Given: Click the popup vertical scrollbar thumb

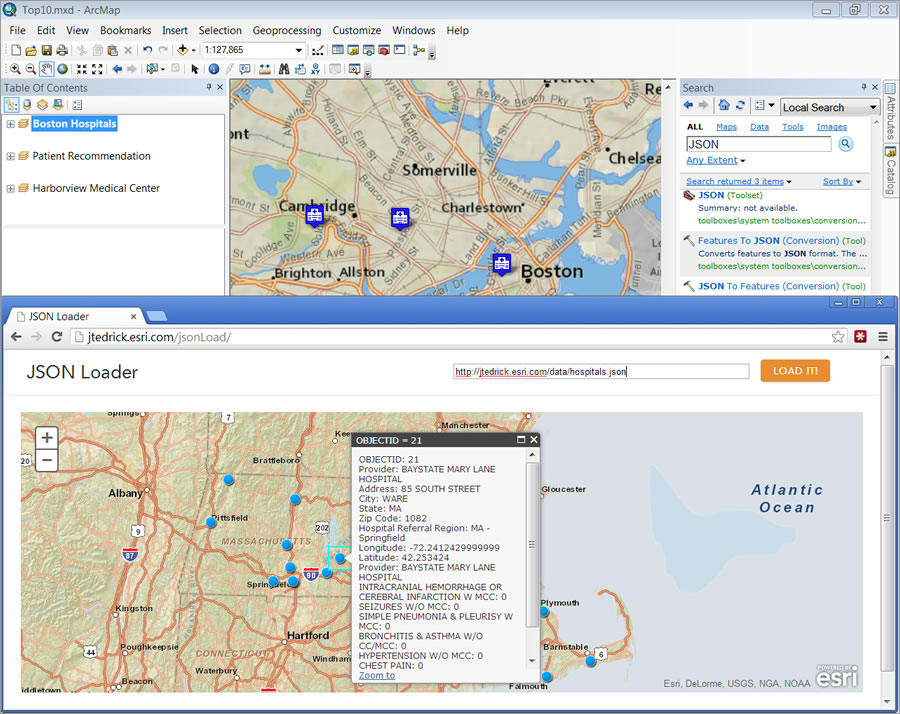Looking at the screenshot, I should click(x=532, y=544).
